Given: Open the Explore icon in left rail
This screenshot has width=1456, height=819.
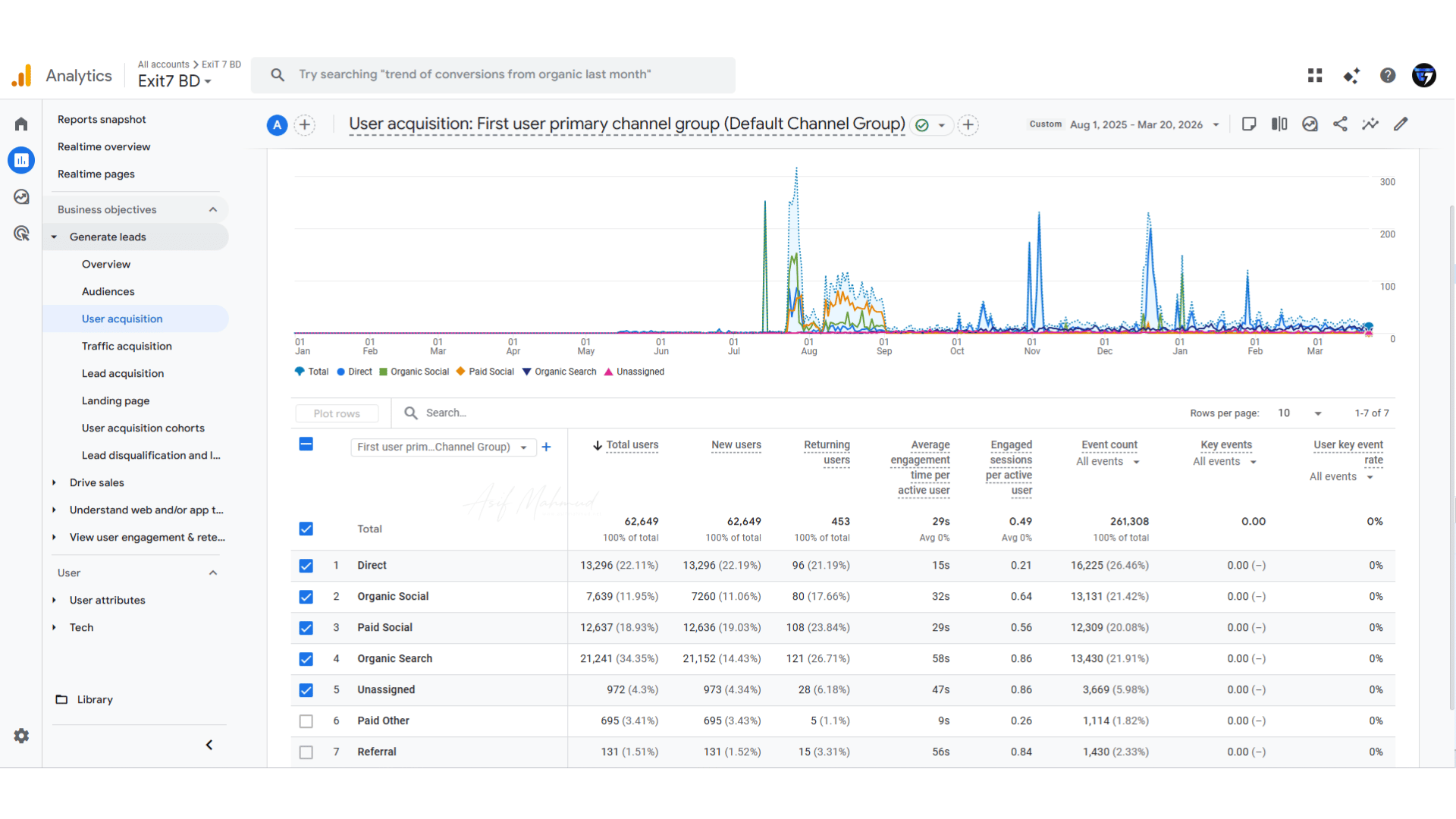Looking at the screenshot, I should [x=21, y=197].
